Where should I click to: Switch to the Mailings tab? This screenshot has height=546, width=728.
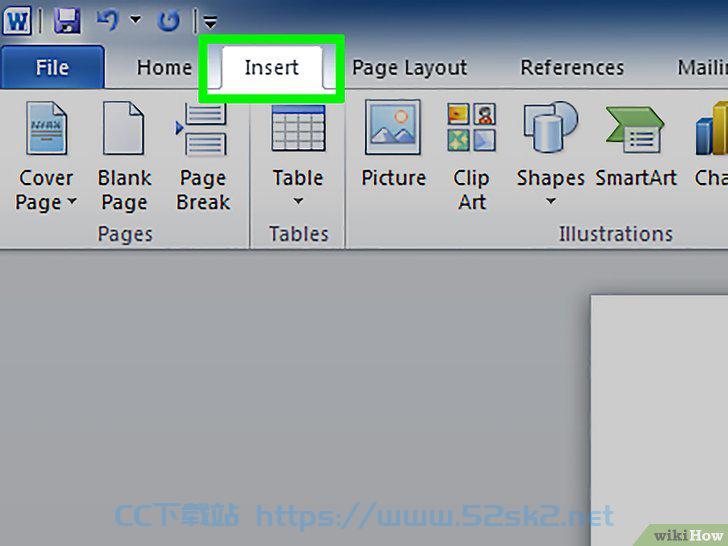pos(702,68)
